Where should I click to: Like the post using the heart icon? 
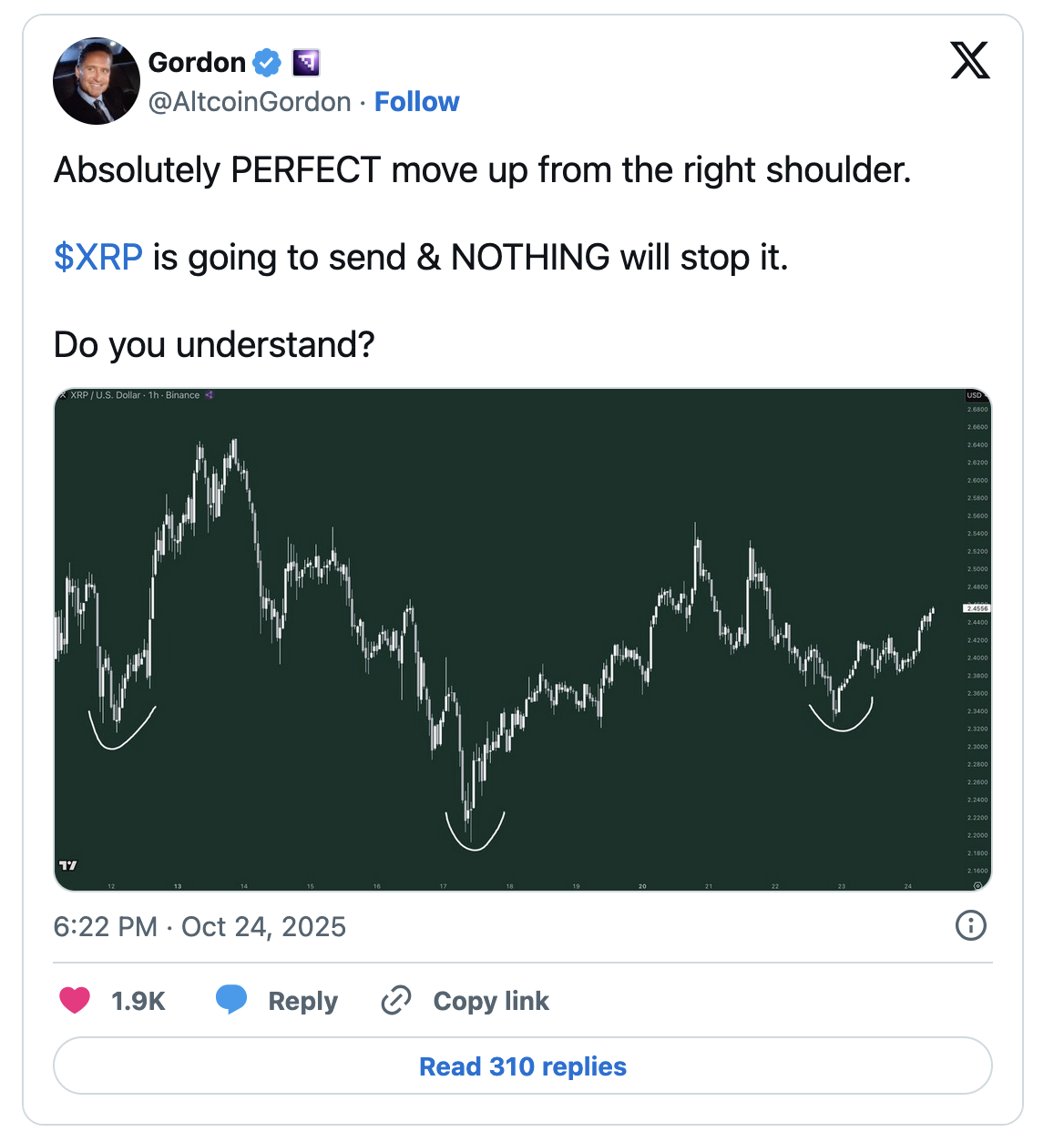coord(76,1000)
